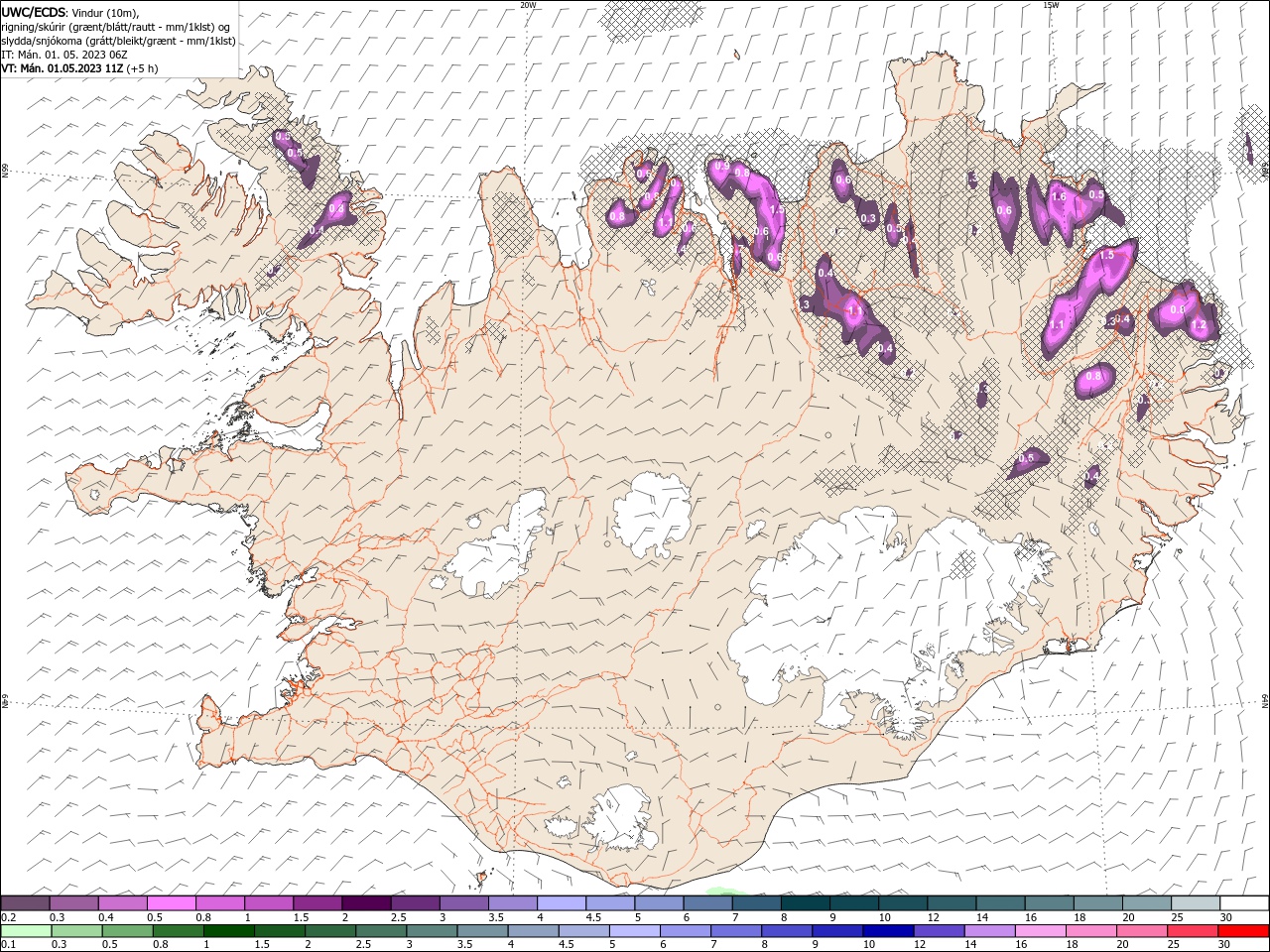Pick the bottom-row violet swatch labeled 14
1270x952 pixels.
pos(989,931)
